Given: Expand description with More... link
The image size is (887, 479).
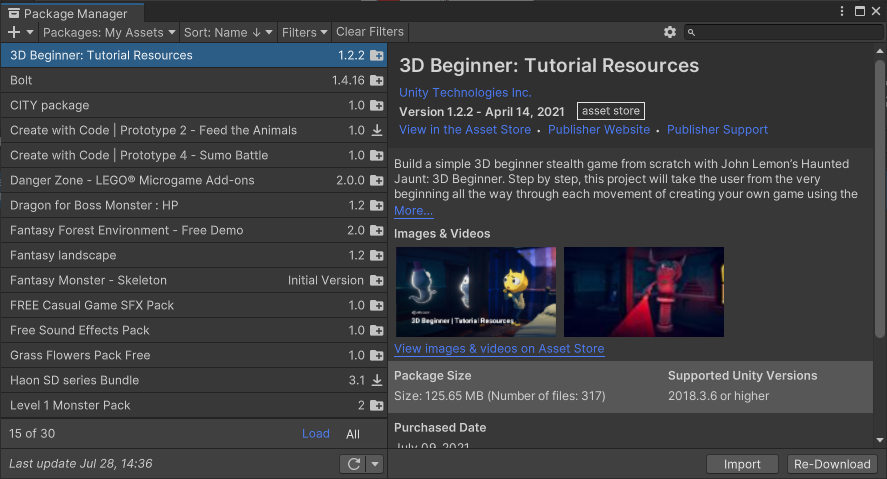Looking at the screenshot, I should coord(414,211).
